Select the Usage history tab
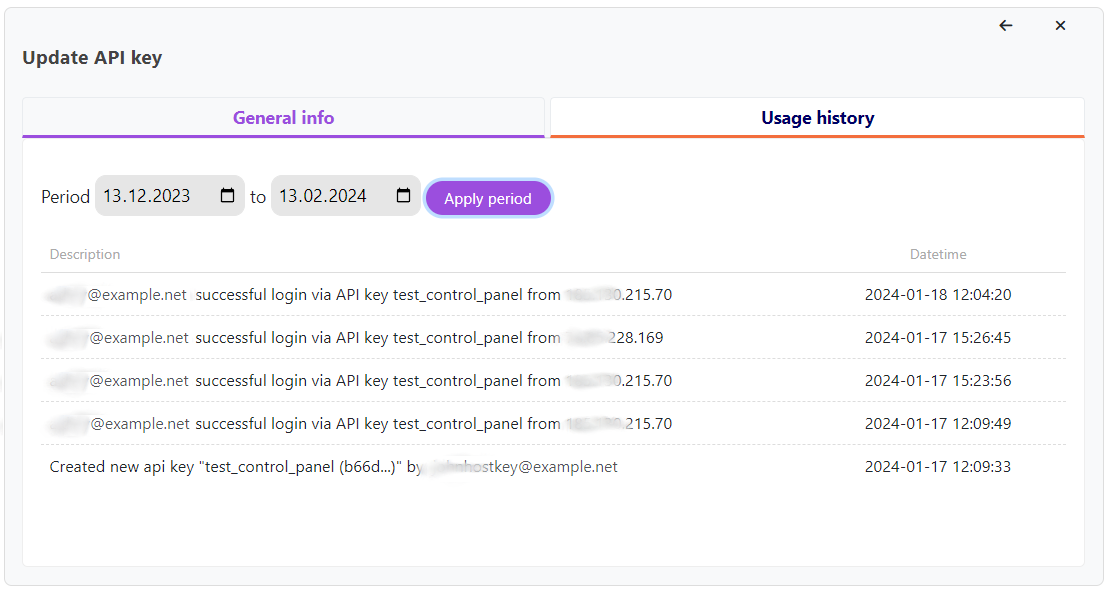 tap(817, 118)
